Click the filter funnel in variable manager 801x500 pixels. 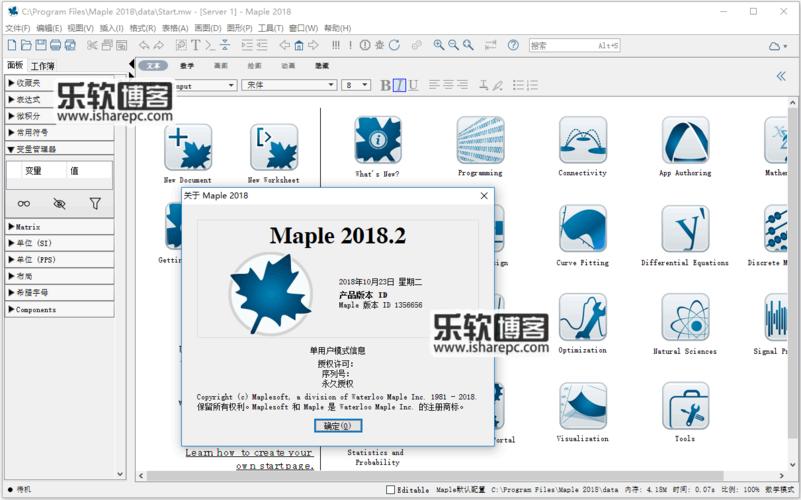click(x=95, y=204)
